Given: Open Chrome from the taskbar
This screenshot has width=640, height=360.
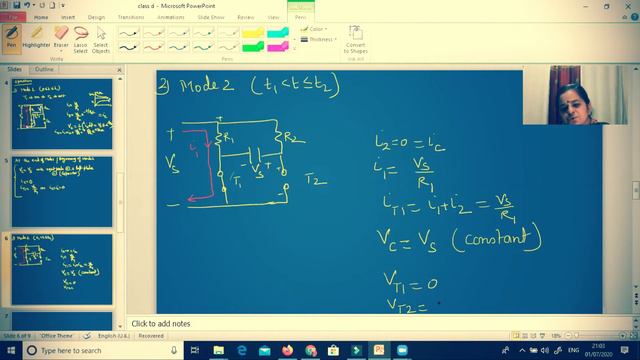Looking at the screenshot, I should coord(311,350).
